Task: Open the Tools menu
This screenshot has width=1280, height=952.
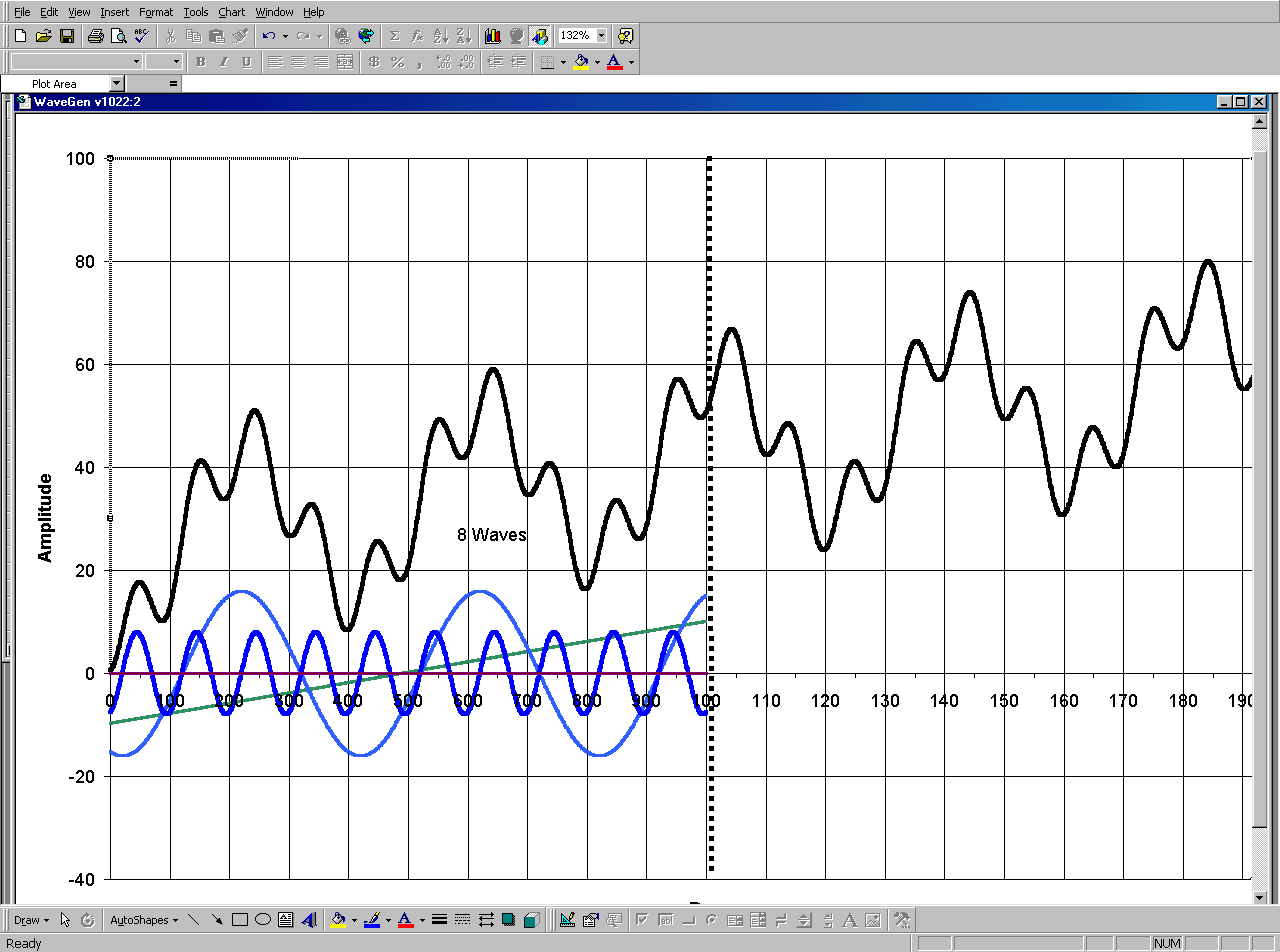Action: 196,12
